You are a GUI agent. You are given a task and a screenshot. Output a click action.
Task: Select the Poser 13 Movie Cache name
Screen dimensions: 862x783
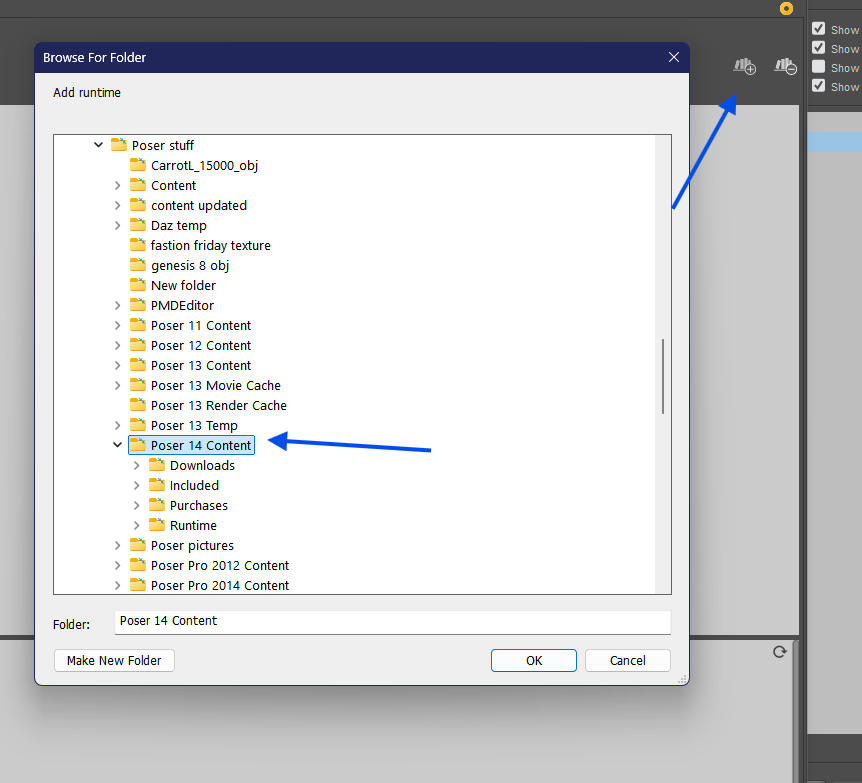point(216,385)
